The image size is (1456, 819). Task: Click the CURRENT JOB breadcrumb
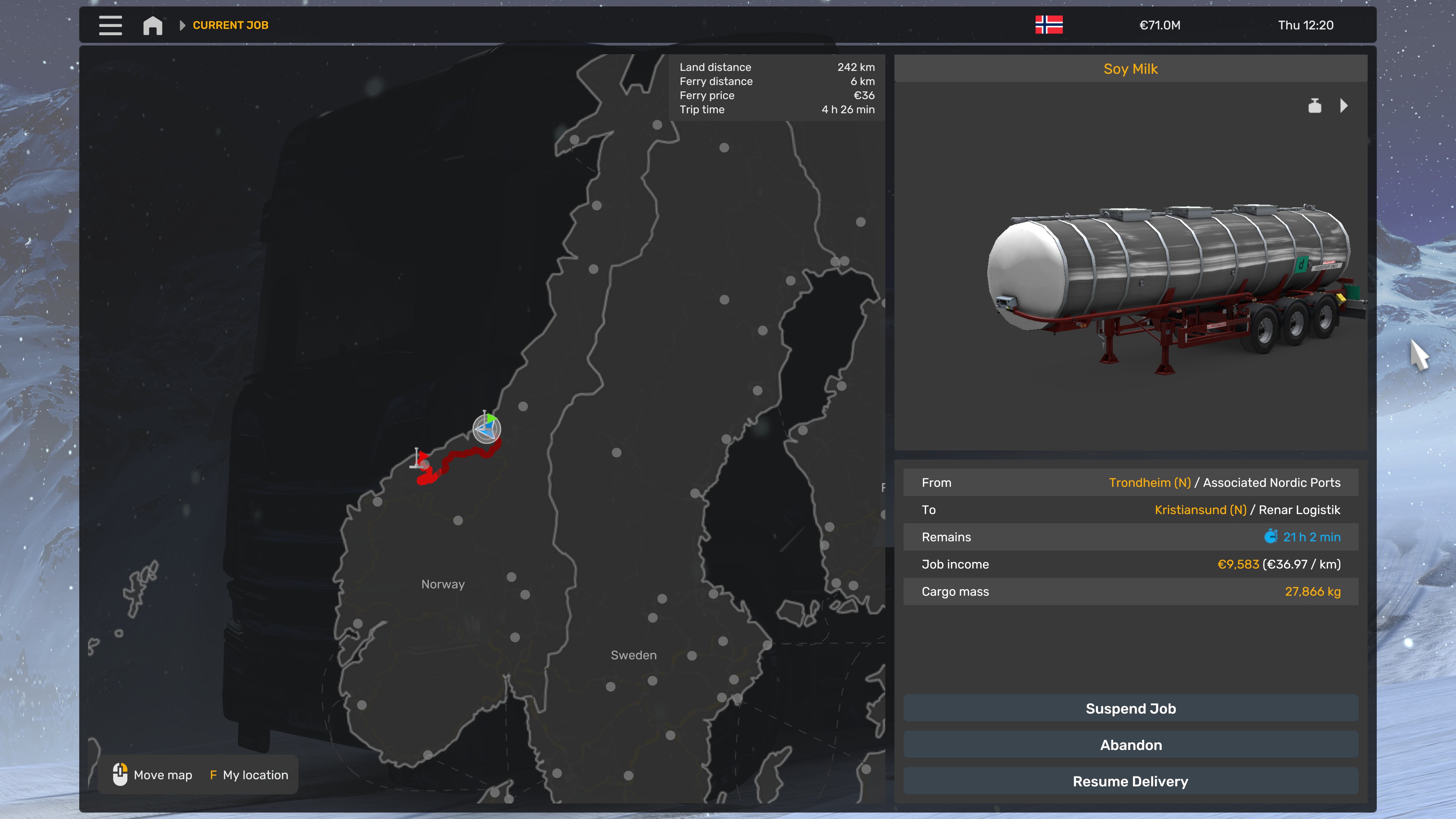coord(230,25)
